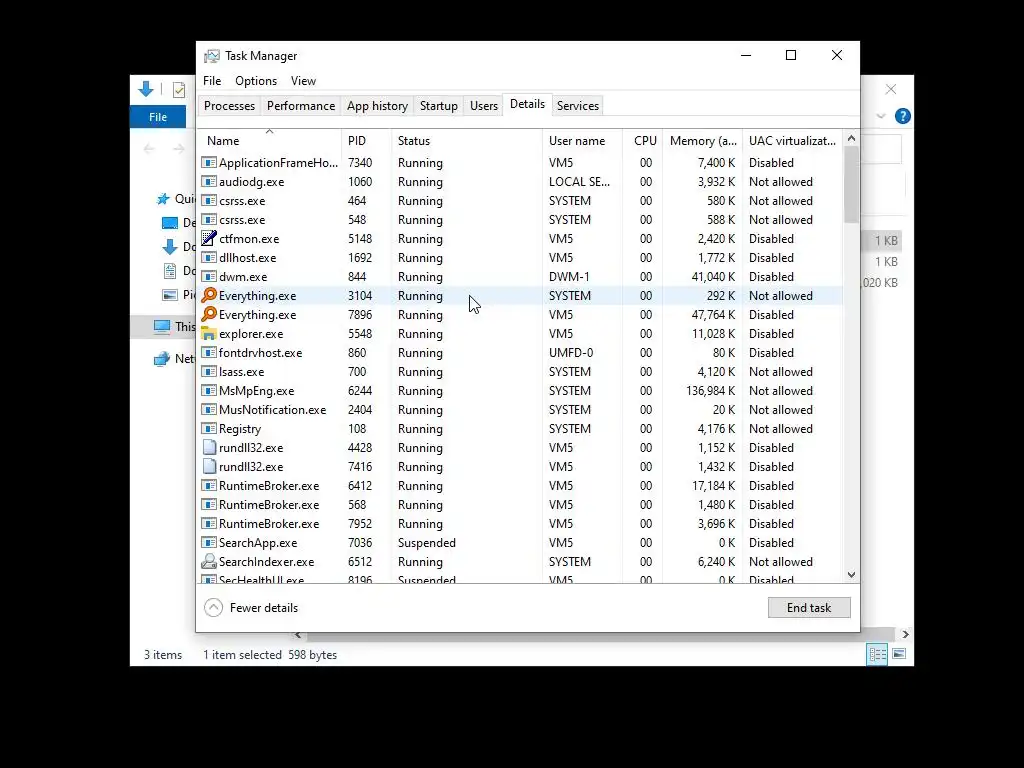Click the process list scroll down arrow

pos(851,575)
